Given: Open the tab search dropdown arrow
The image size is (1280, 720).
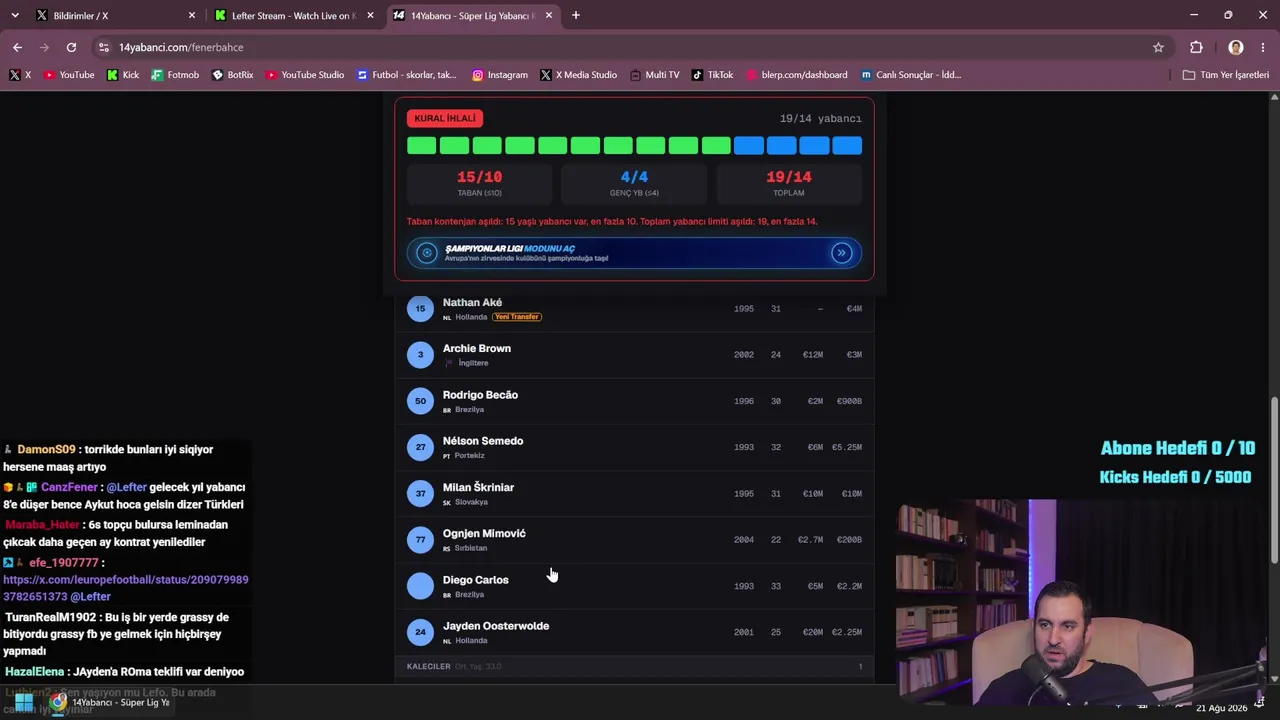Looking at the screenshot, I should [x=14, y=15].
